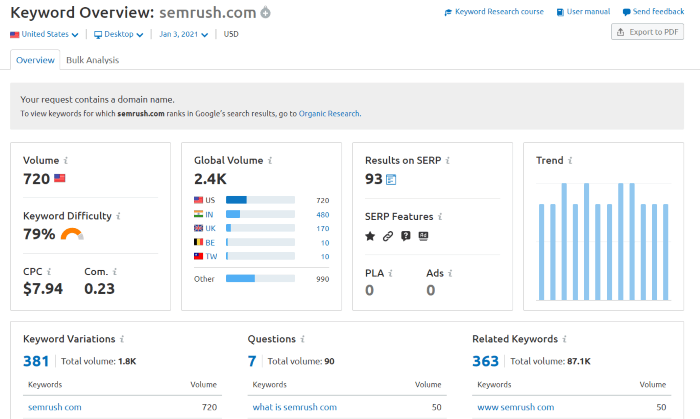Click the info icon next to Related Keywords
700x419 pixels.
point(561,339)
